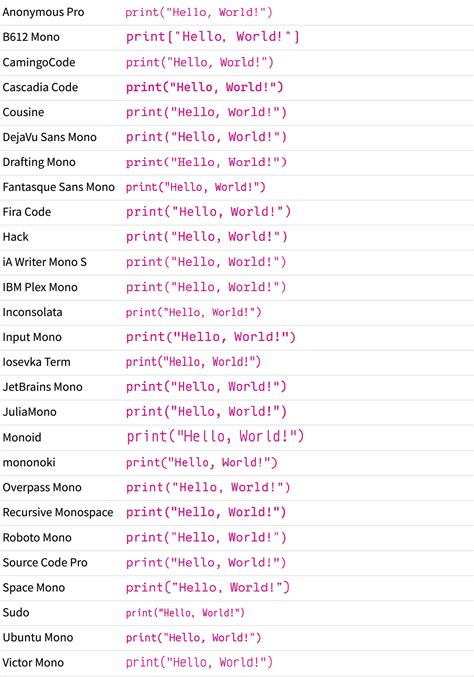Click the "Victor Mono" font label
474x677 pixels.
click(x=33, y=663)
